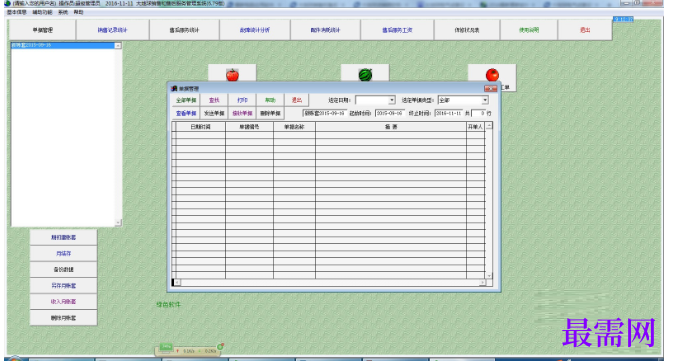Click the account set name field beside 起始时间
674x364 pixels.
pyautogui.click(x=325, y=113)
